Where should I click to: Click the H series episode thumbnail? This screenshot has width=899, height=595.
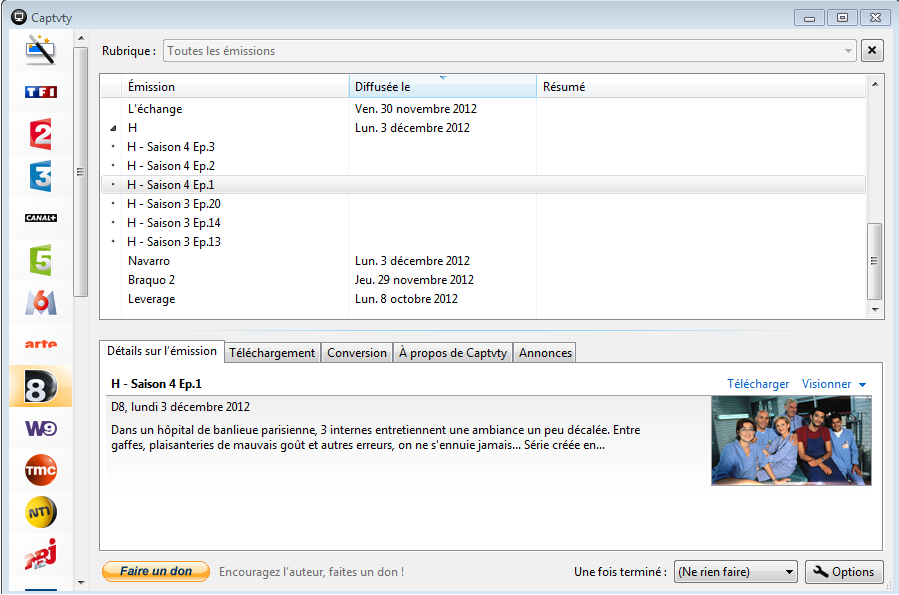click(x=791, y=441)
